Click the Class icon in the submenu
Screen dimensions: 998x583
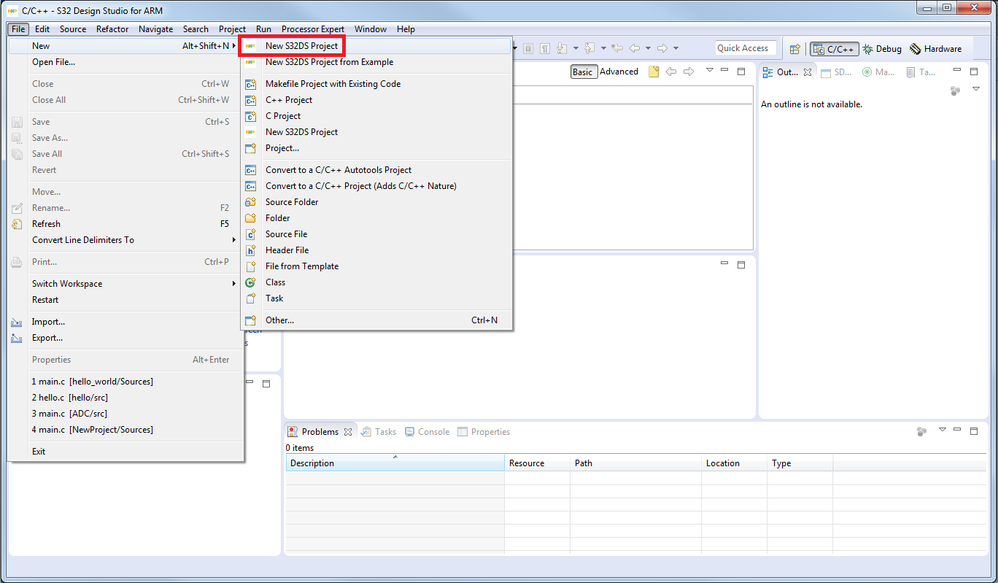tap(251, 282)
